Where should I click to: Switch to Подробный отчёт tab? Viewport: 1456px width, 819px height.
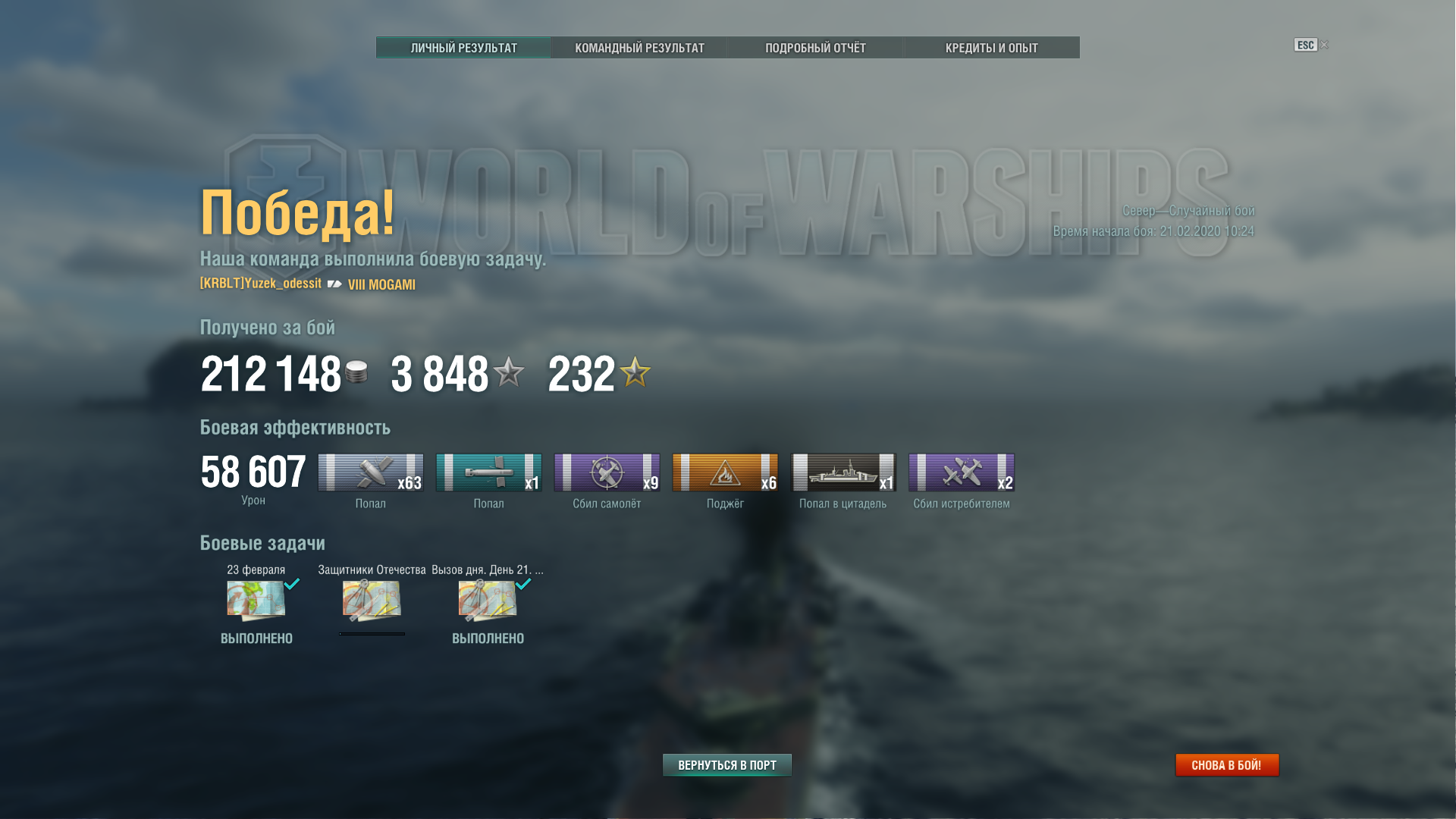[815, 48]
